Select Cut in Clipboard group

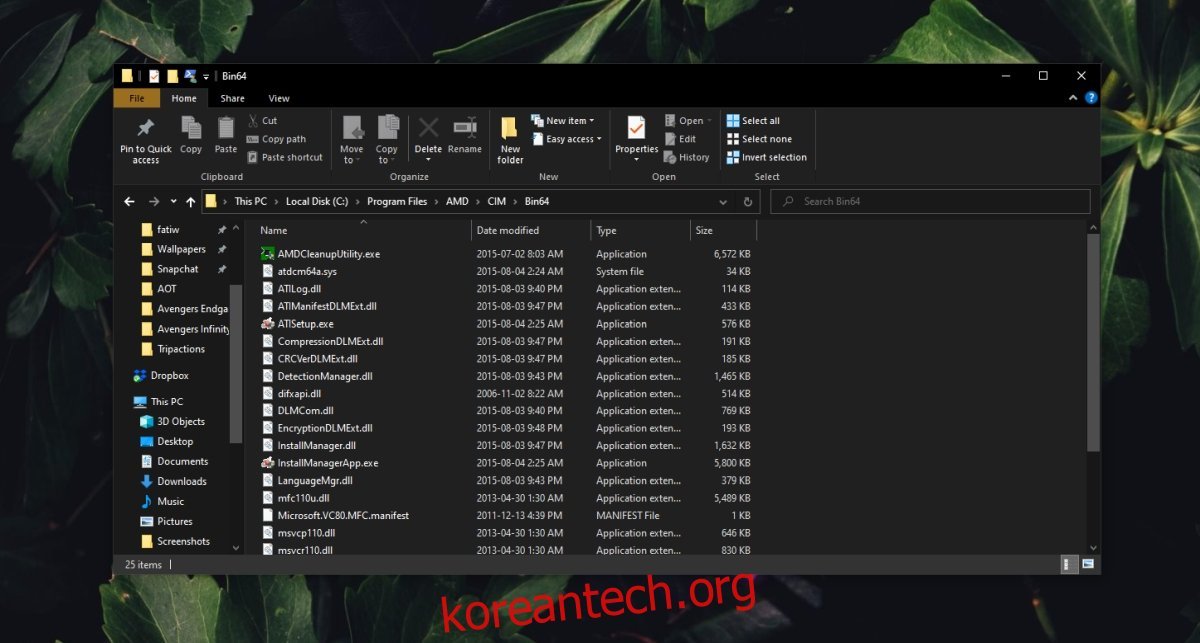(262, 121)
